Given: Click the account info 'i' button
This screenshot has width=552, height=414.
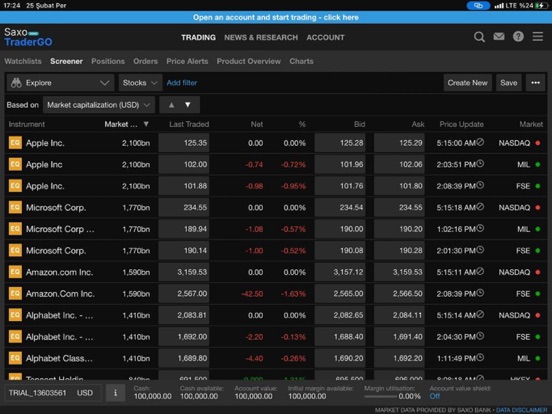Looking at the screenshot, I should click(x=115, y=393).
